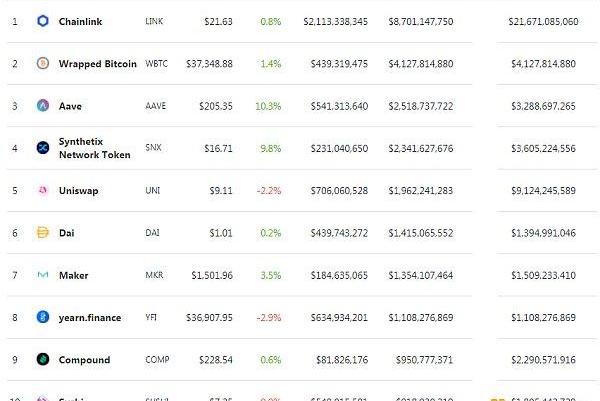Select the Uniswap coin name

point(78,191)
